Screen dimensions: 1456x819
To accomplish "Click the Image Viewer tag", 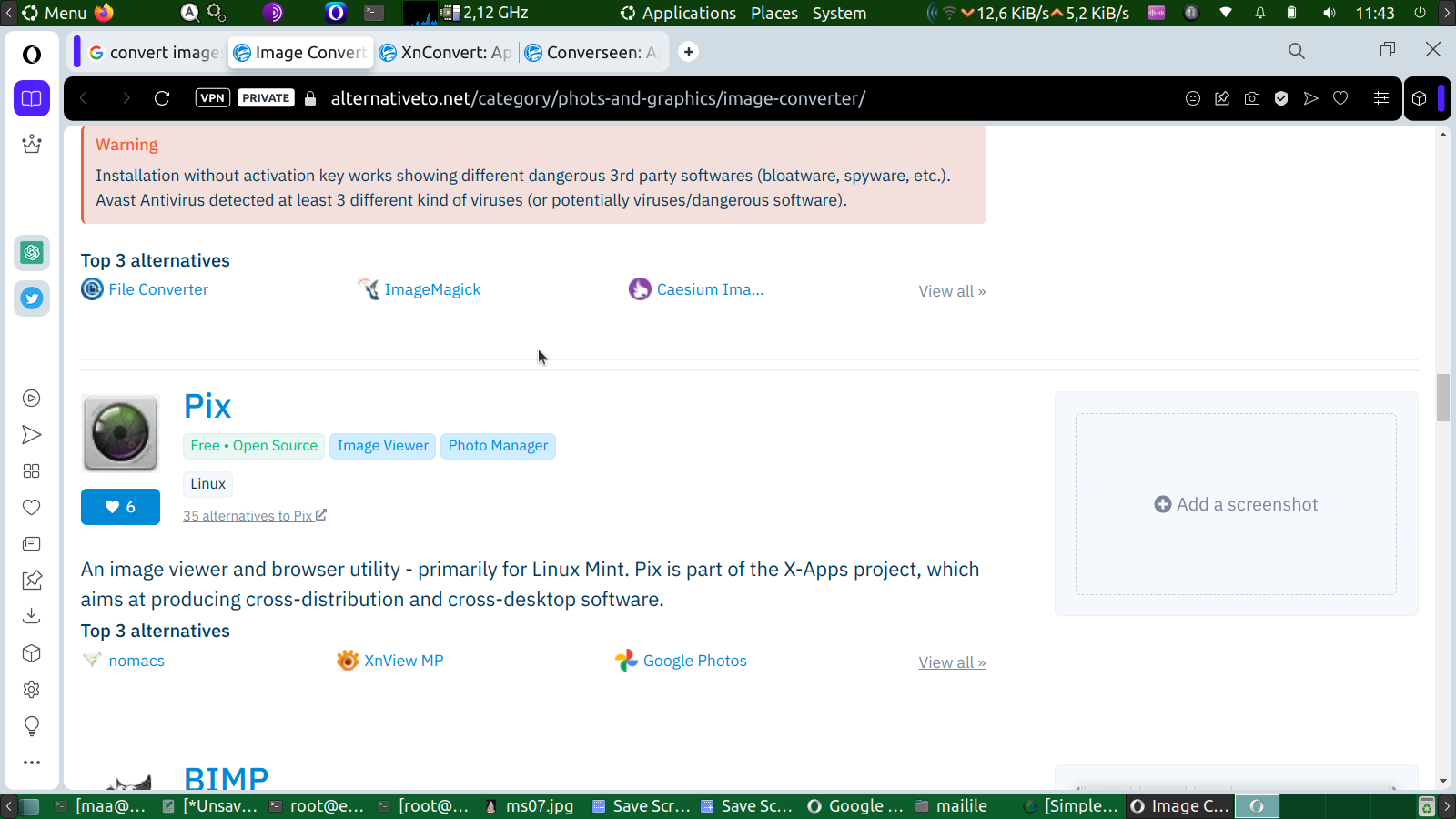I will 382,446.
